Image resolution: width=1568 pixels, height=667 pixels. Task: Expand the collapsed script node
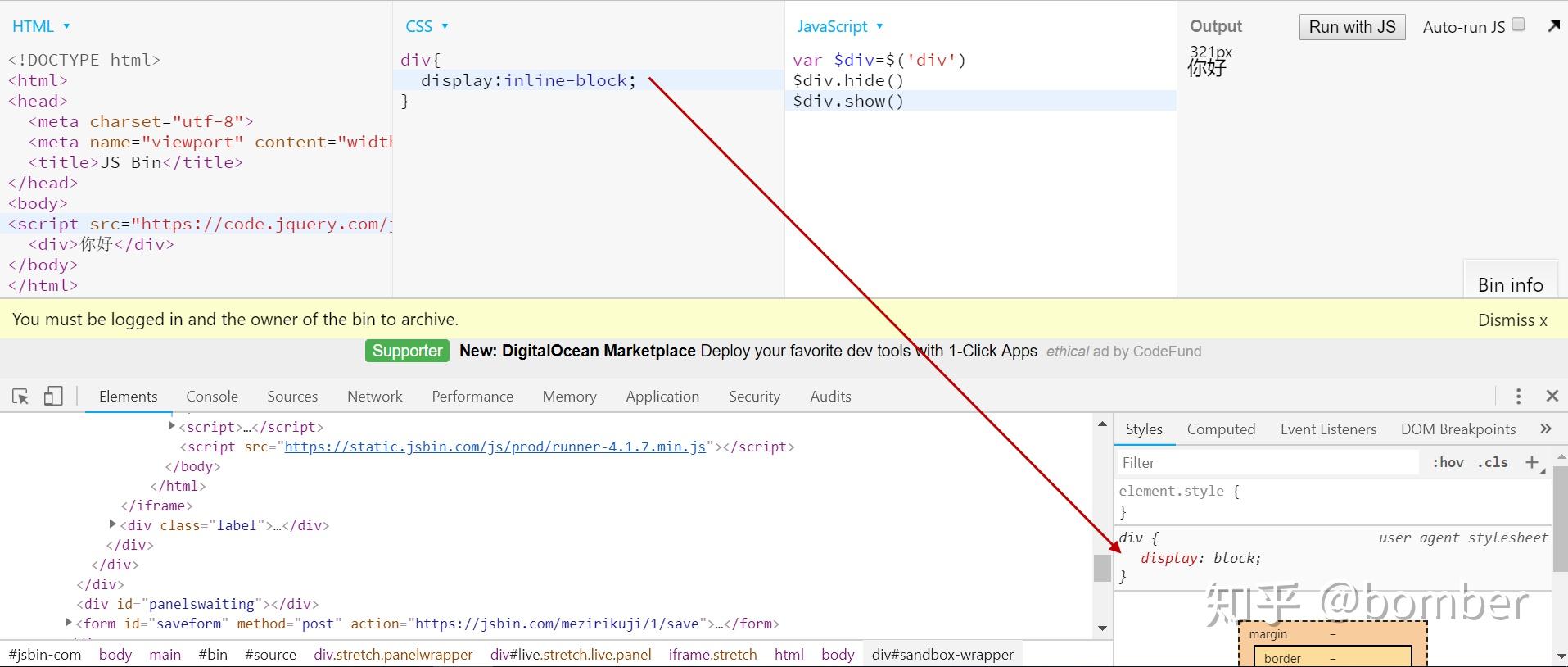click(171, 426)
